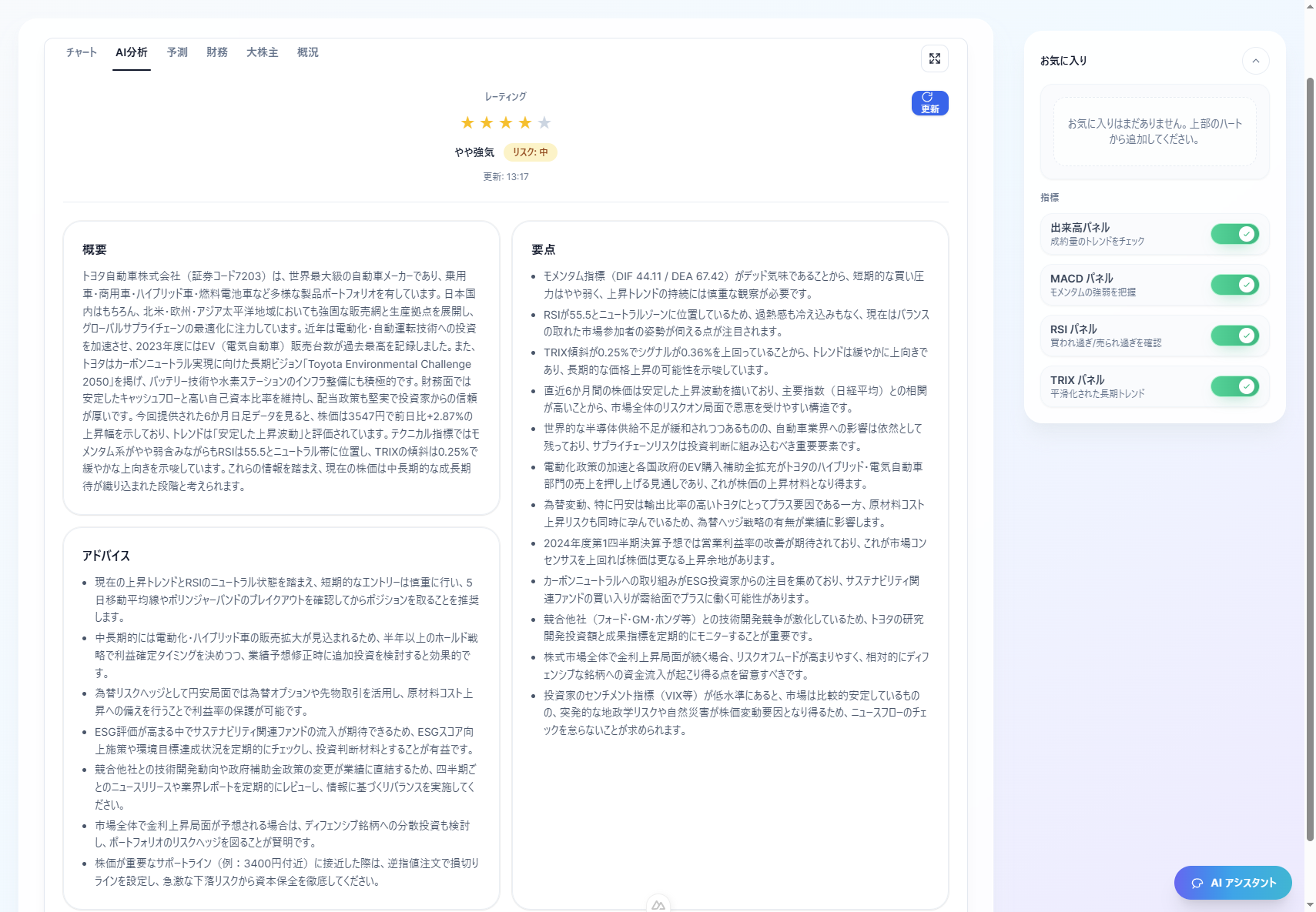Click the first star in the レーティング row
This screenshot has height=912, width=1316.
(467, 122)
